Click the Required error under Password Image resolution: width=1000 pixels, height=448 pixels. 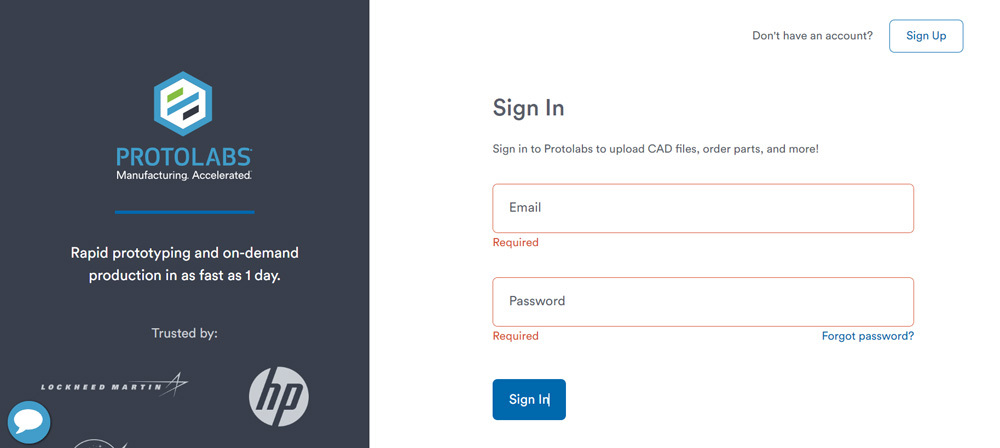pos(515,336)
